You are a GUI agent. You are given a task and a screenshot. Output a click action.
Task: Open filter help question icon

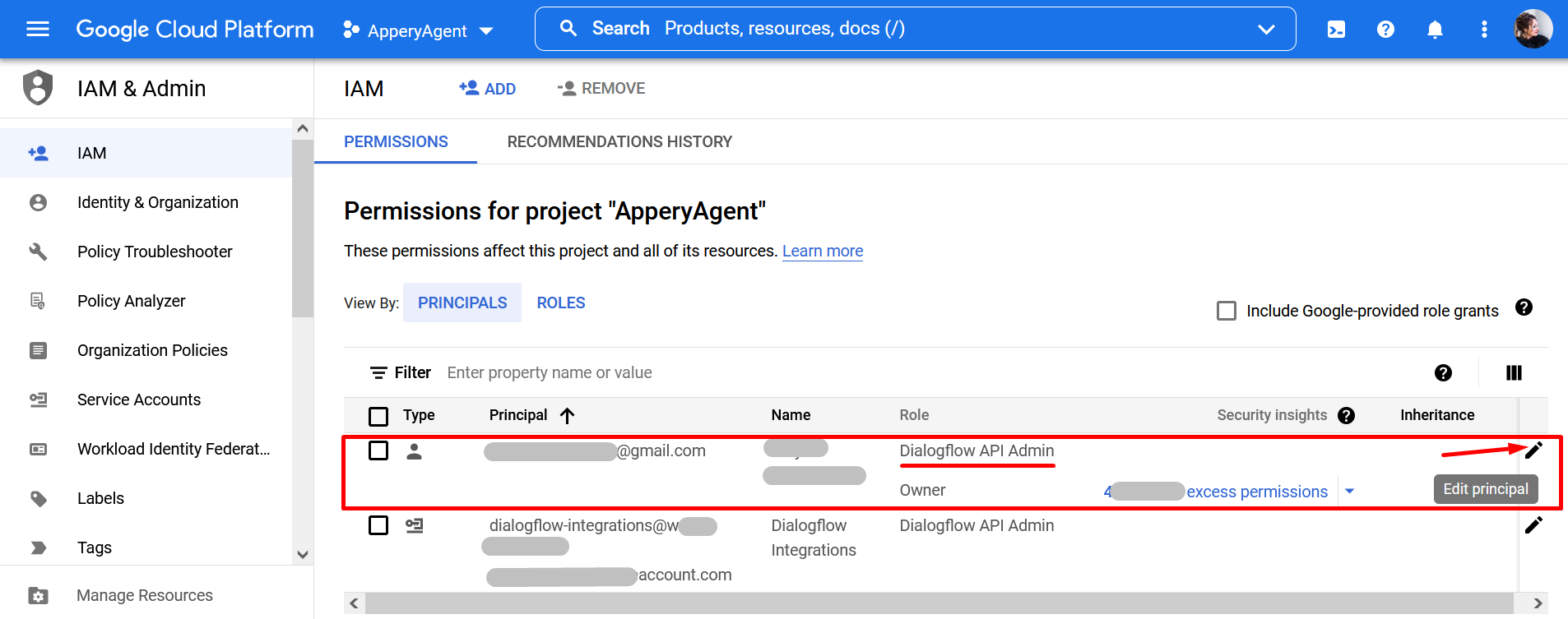coord(1443,373)
